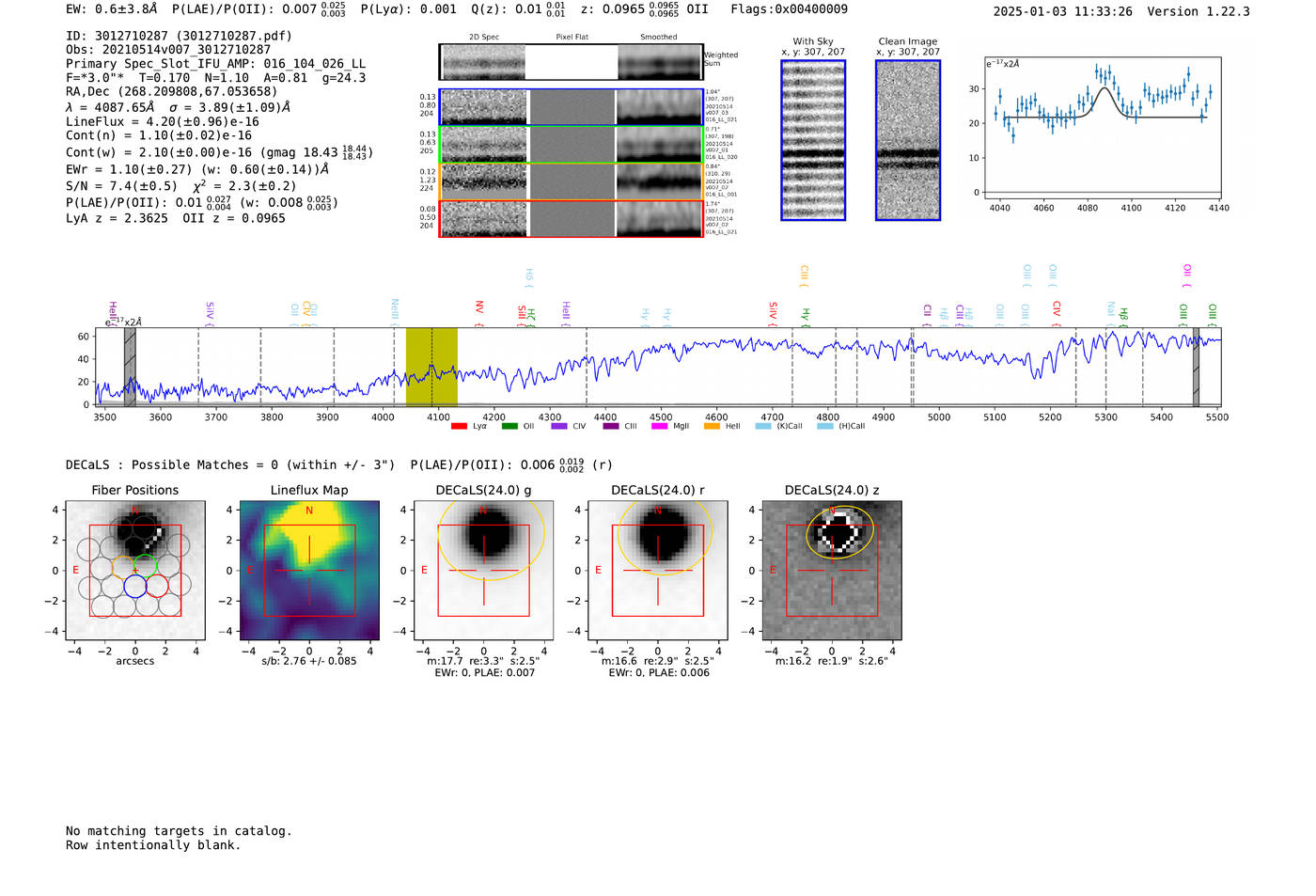Click the red fiber circle in Fiber Positions

(157, 586)
